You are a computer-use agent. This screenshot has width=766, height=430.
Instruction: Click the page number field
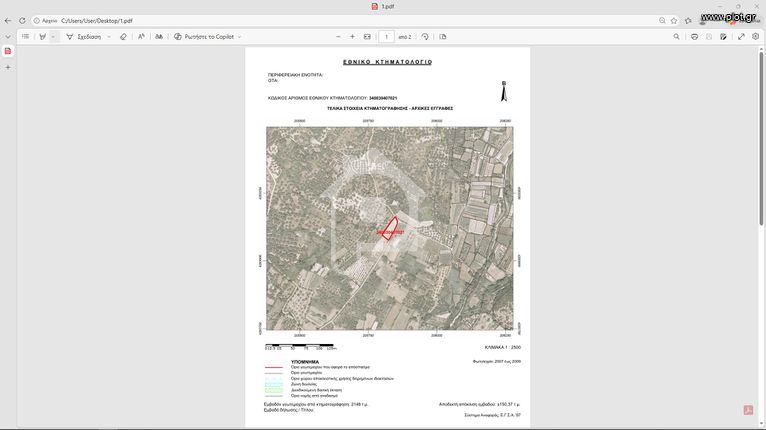pos(386,37)
